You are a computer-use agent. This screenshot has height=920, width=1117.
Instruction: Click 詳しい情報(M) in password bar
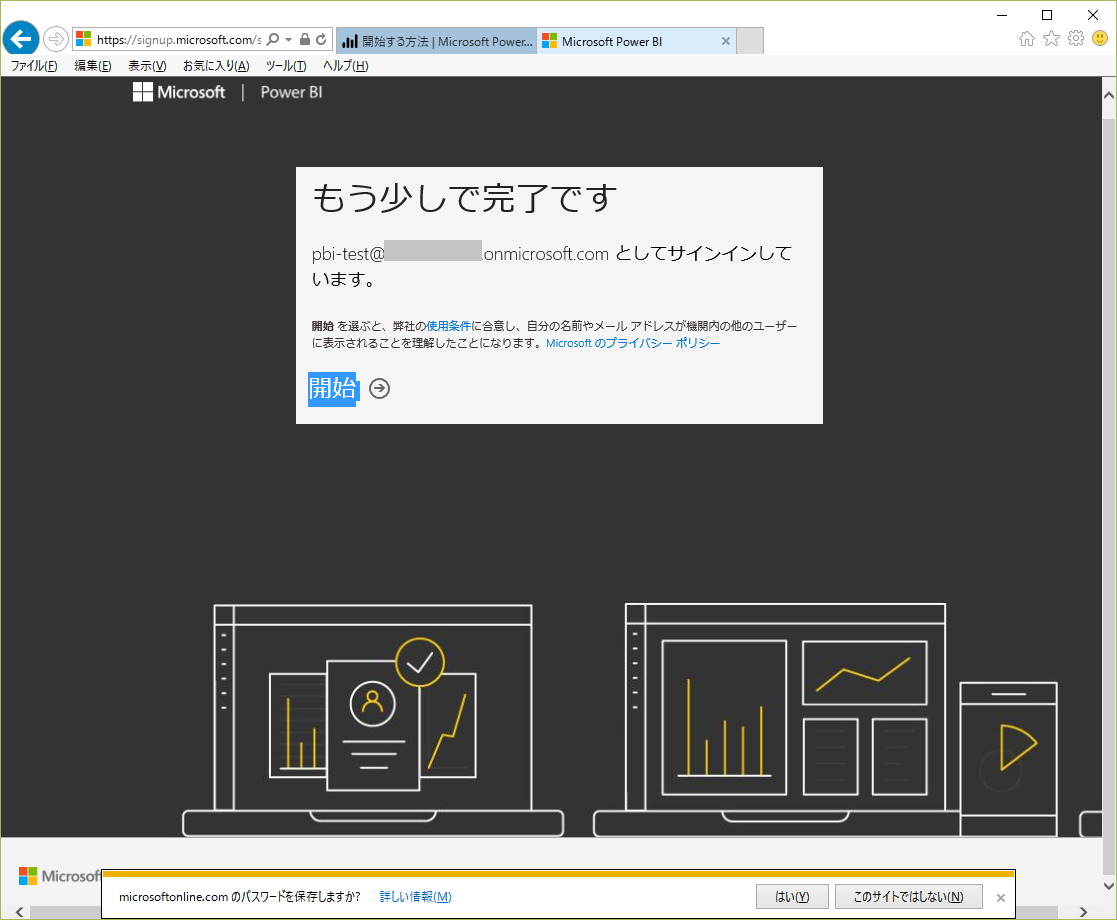pyautogui.click(x=415, y=896)
